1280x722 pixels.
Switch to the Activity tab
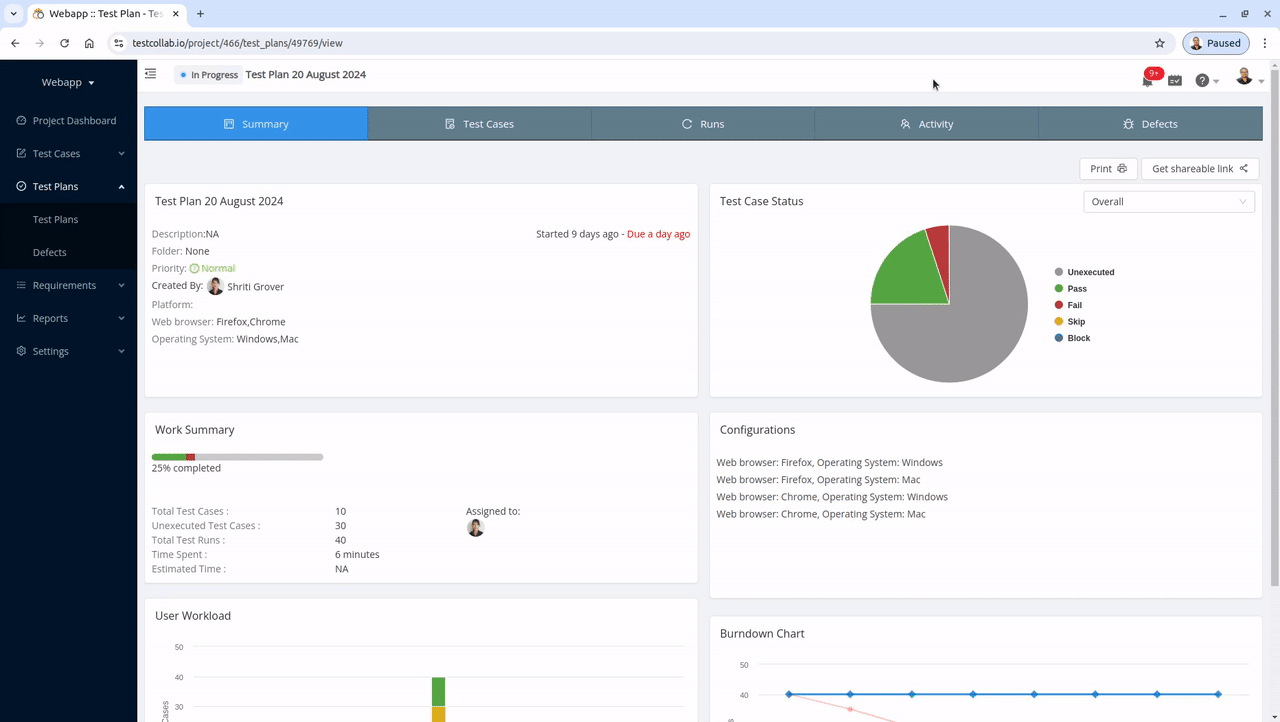click(x=927, y=124)
